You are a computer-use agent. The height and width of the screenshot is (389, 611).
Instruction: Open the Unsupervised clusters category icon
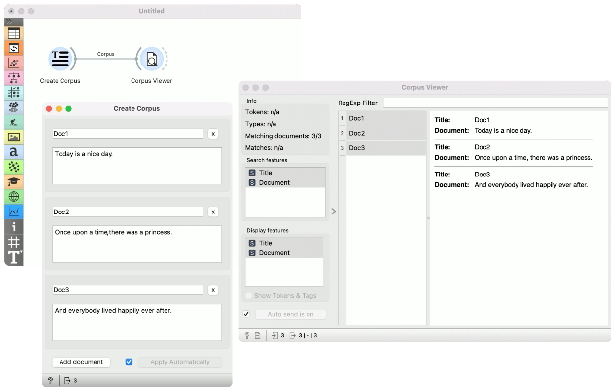click(x=14, y=108)
